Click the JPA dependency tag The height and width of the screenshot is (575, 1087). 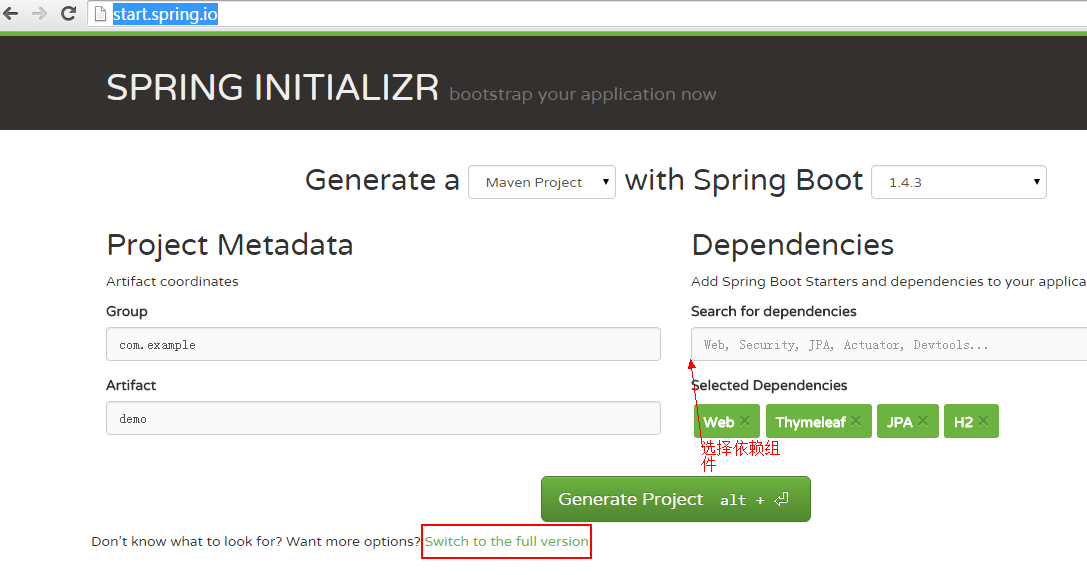click(x=907, y=421)
